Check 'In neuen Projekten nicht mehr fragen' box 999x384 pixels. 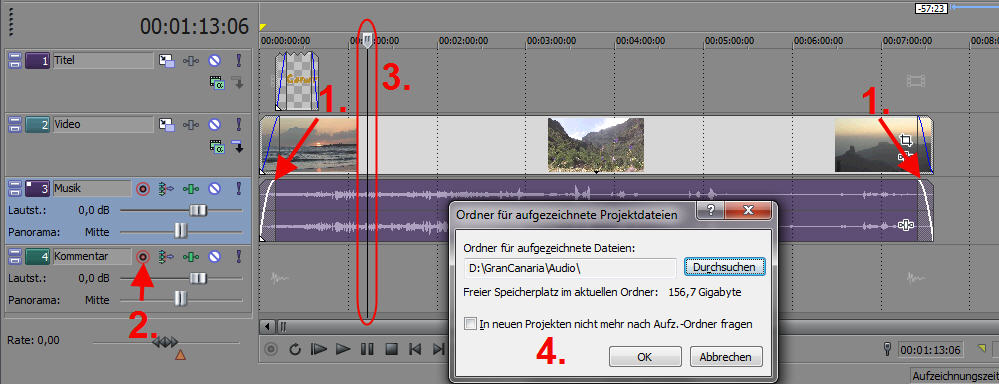tap(471, 324)
